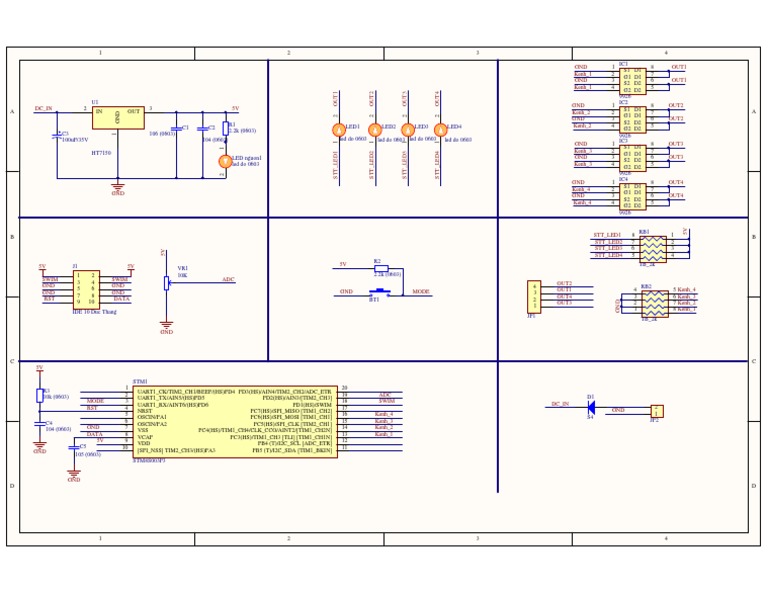Click the RST net label at STM1 pin 4

(92, 408)
